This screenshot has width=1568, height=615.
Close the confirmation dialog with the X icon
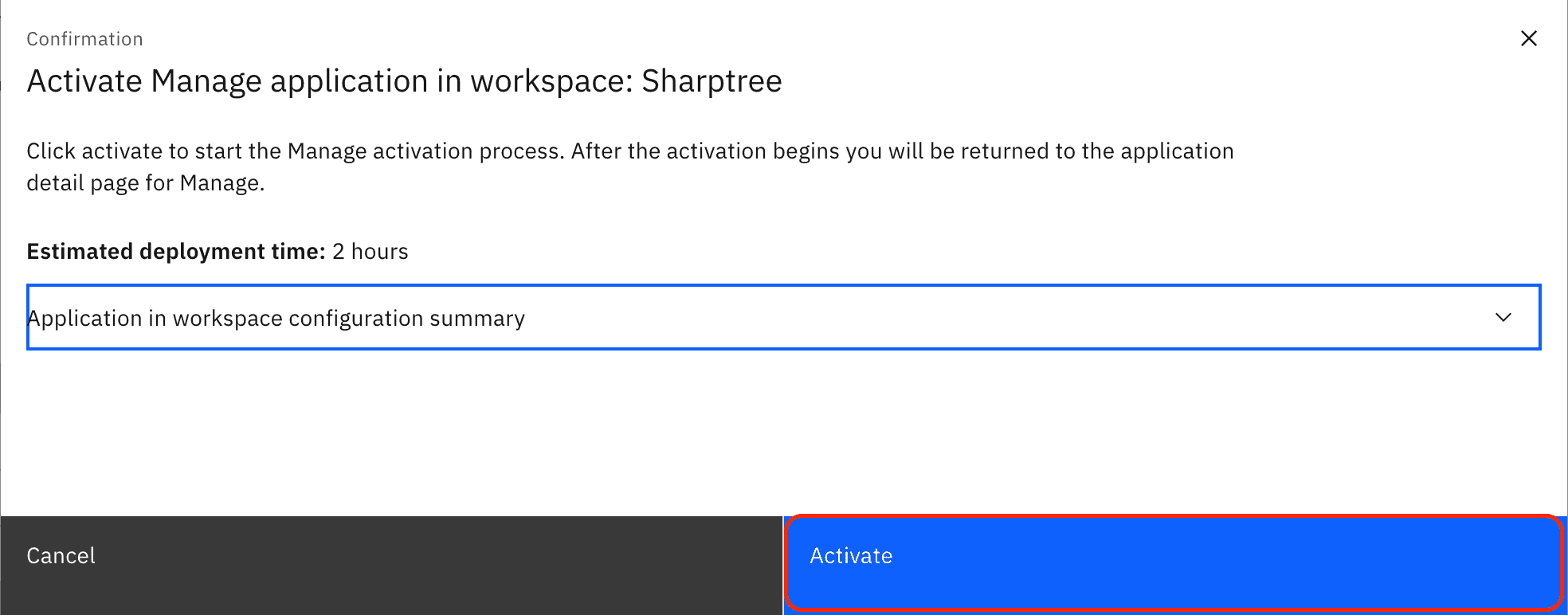(x=1528, y=38)
